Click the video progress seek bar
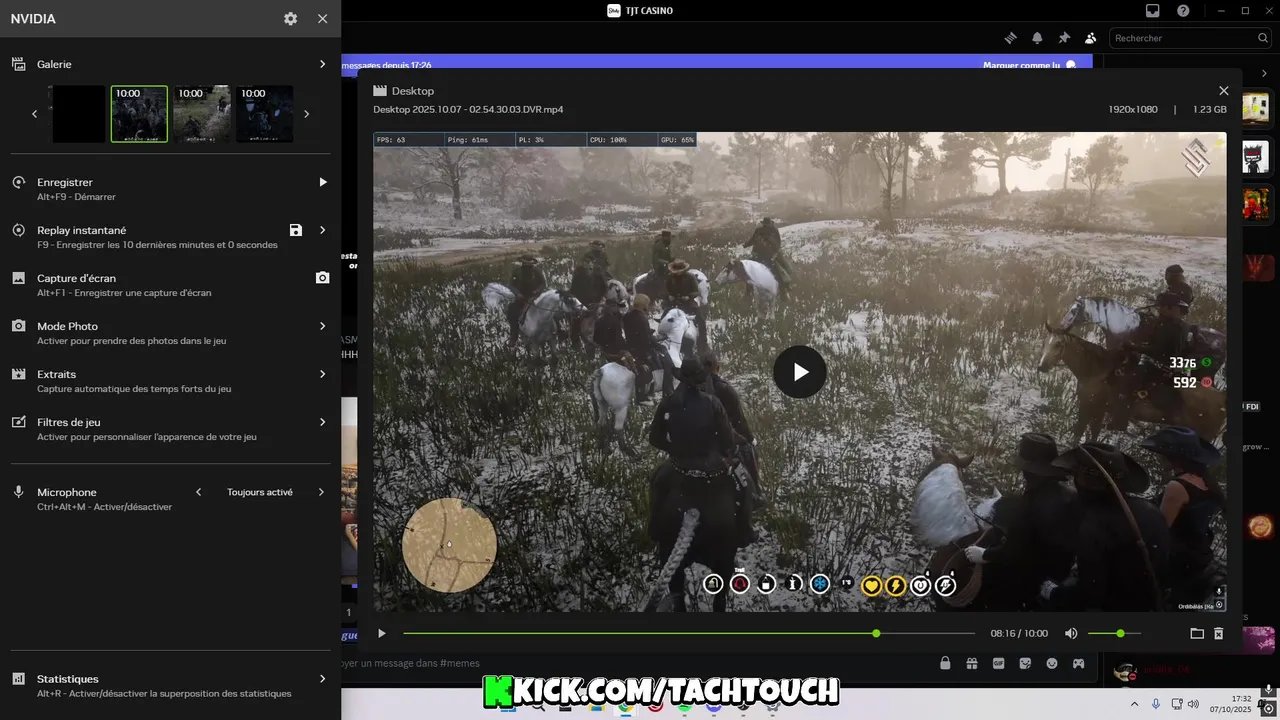 [689, 633]
